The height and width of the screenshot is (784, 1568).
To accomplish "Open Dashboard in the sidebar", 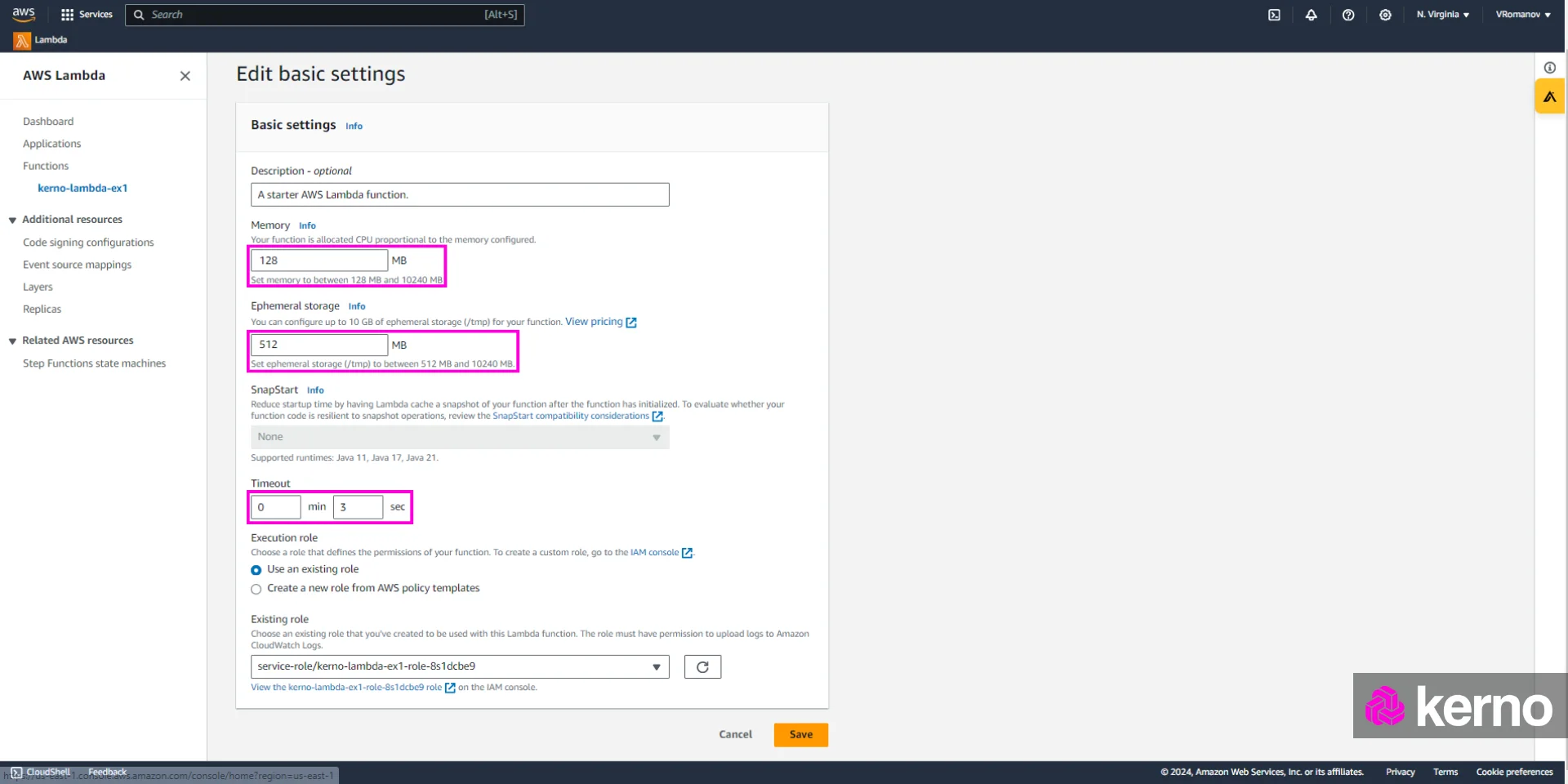I will point(48,122).
